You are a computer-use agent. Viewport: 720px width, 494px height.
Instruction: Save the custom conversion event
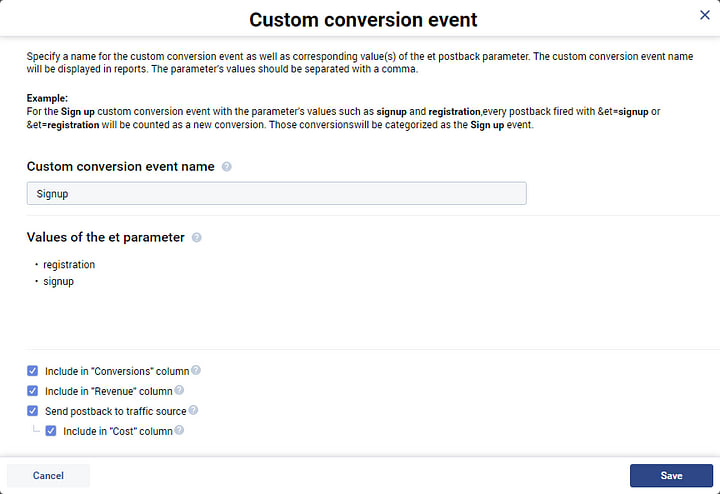pos(671,476)
